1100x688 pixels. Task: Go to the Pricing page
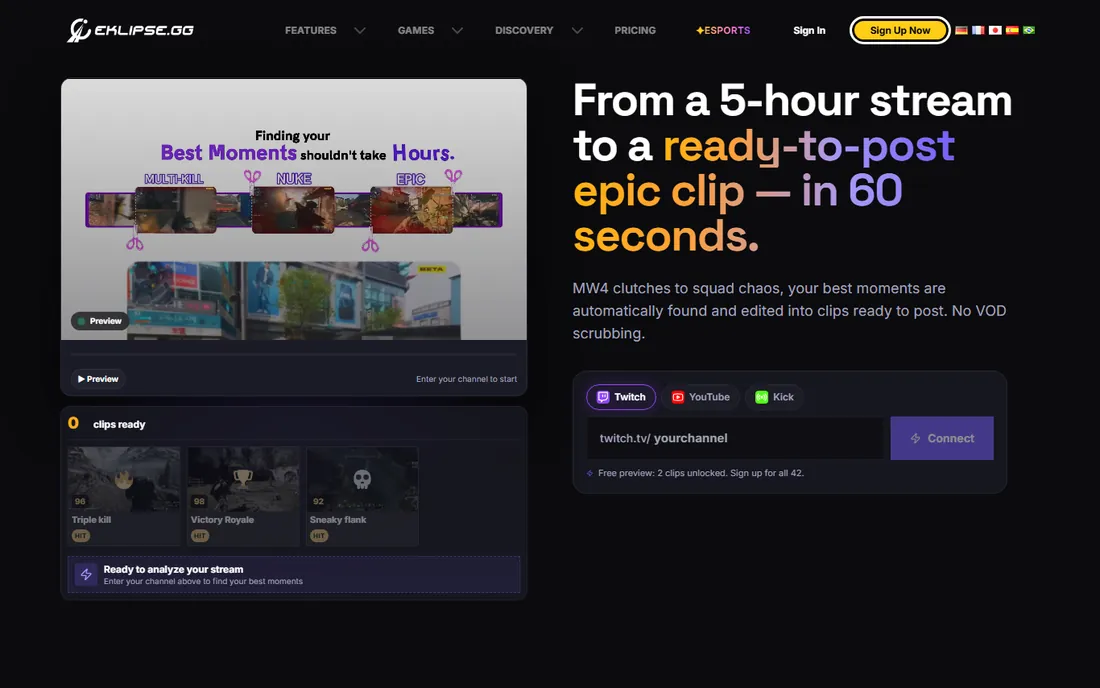click(x=635, y=30)
